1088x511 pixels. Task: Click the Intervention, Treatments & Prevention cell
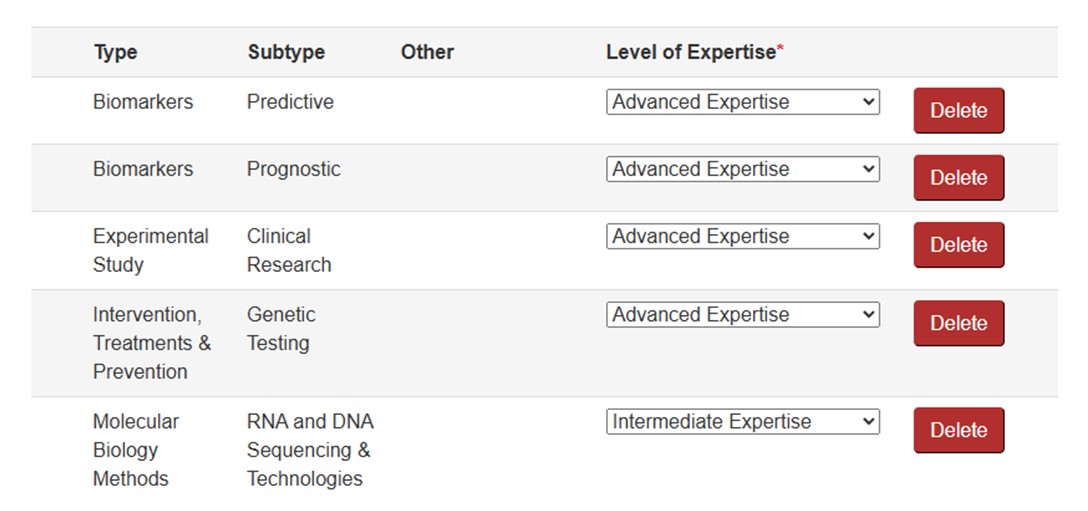151,343
